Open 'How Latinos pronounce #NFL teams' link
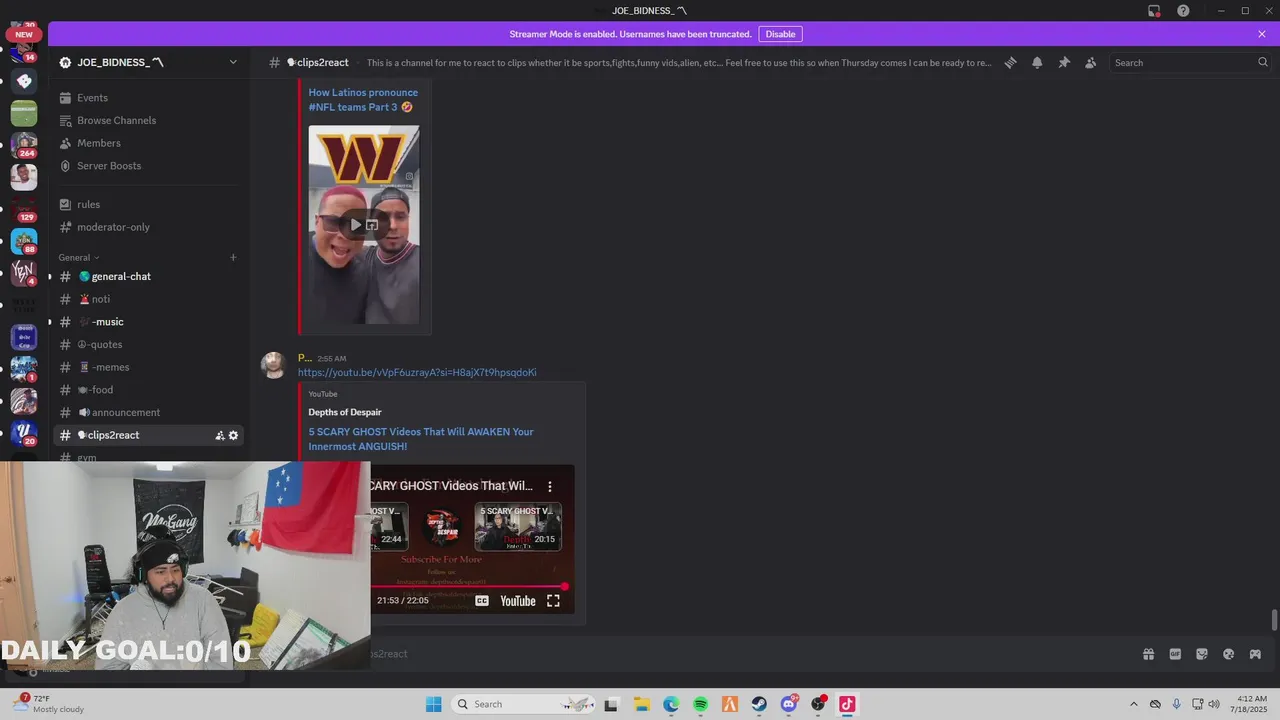The height and width of the screenshot is (720, 1280). (363, 100)
